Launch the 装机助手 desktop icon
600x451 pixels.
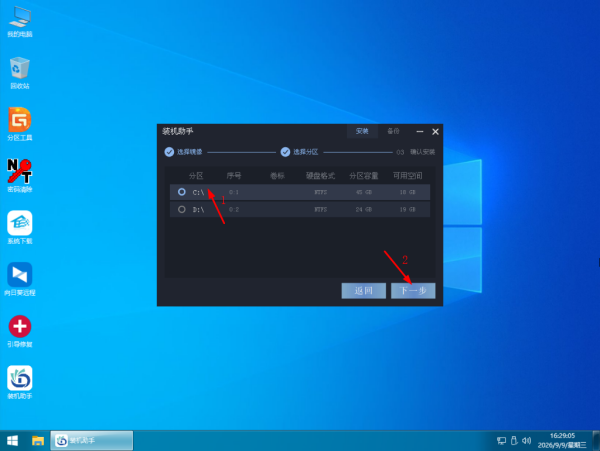point(20,382)
